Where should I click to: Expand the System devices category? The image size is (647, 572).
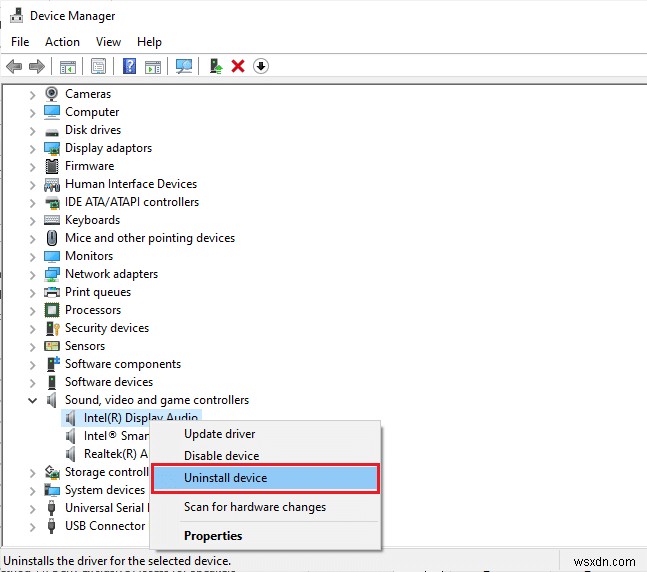33,491
